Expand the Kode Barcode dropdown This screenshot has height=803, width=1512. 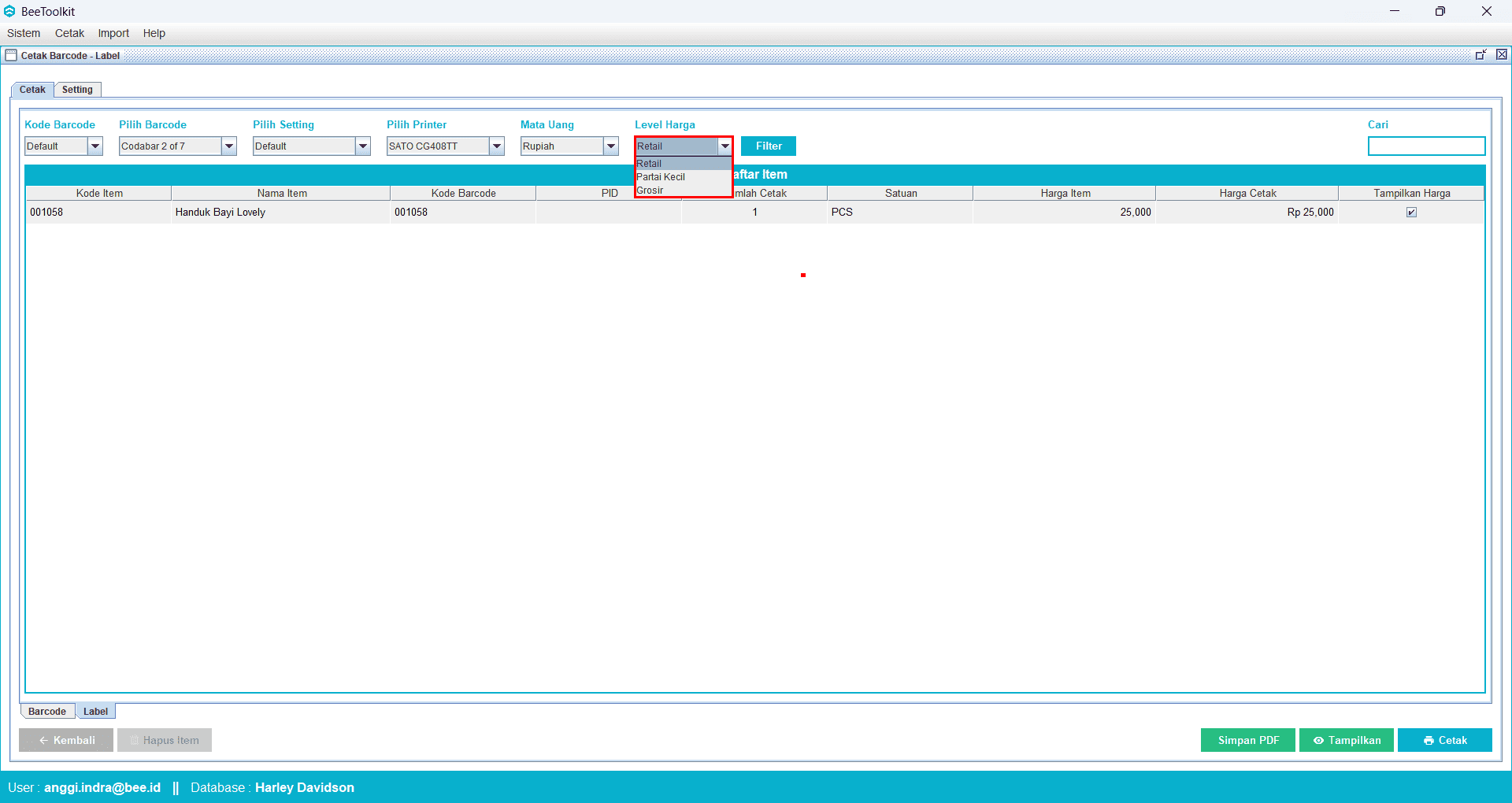(x=95, y=146)
